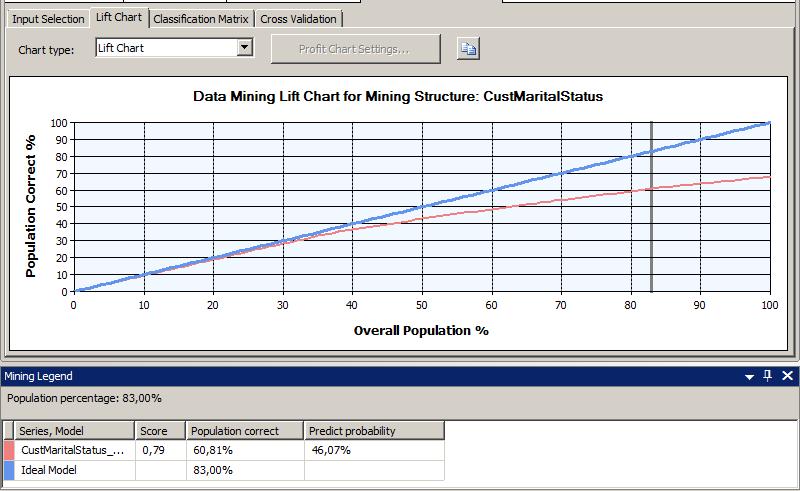Click the 46,07% predict probability cell
Viewport: 800px width, 491px height.
pyautogui.click(x=374, y=450)
